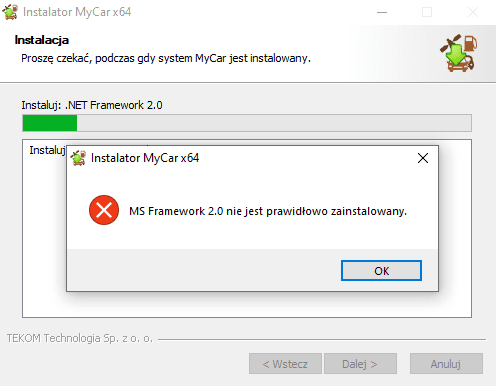Click the MyCar icon in main title bar
This screenshot has width=496, height=386.
10,12
